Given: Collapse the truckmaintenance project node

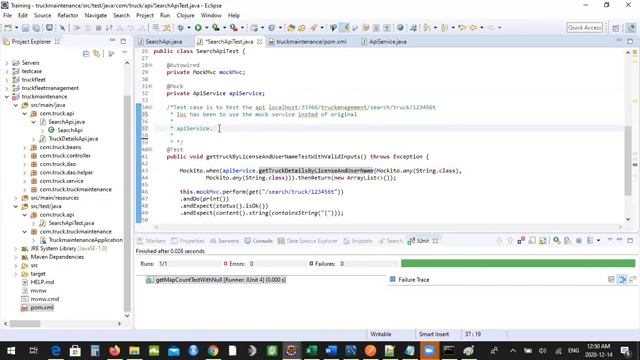Looking at the screenshot, I should [x=7, y=97].
